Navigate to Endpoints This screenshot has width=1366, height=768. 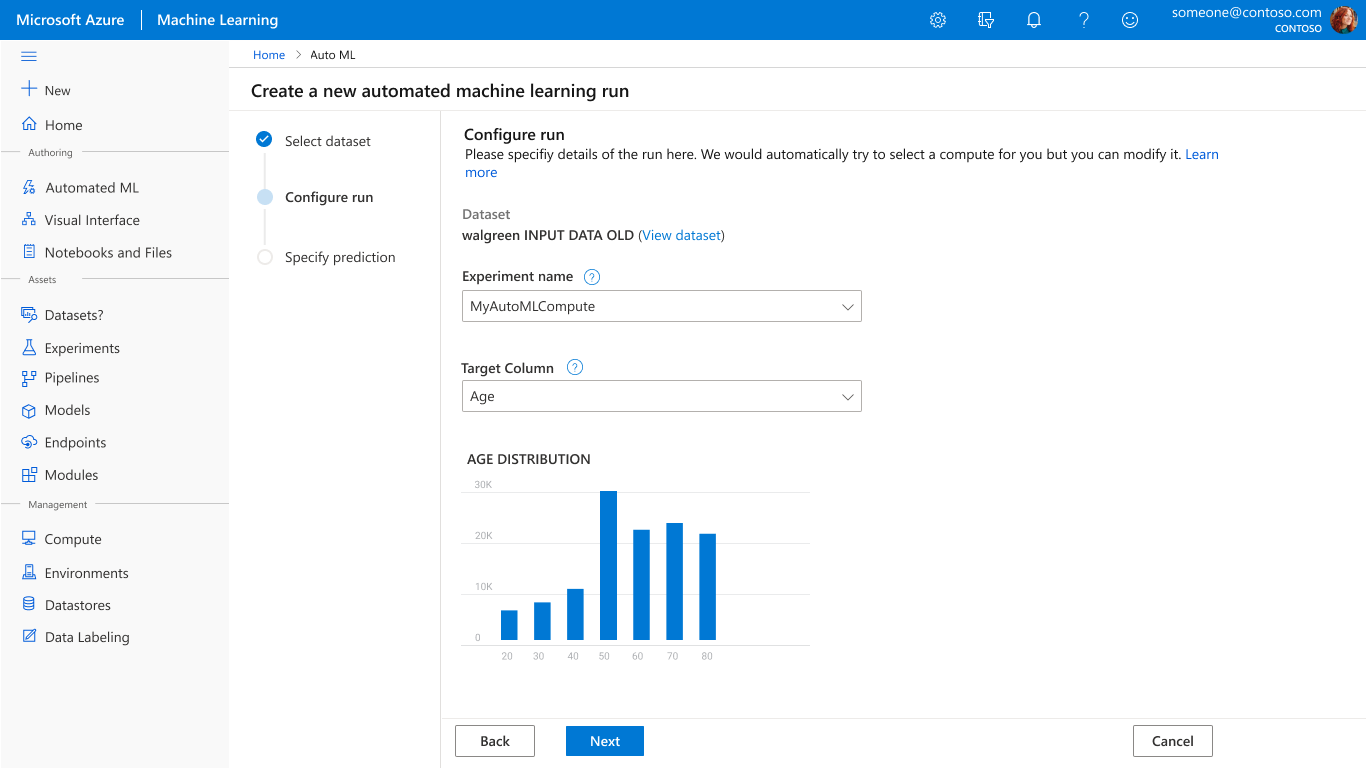[75, 442]
